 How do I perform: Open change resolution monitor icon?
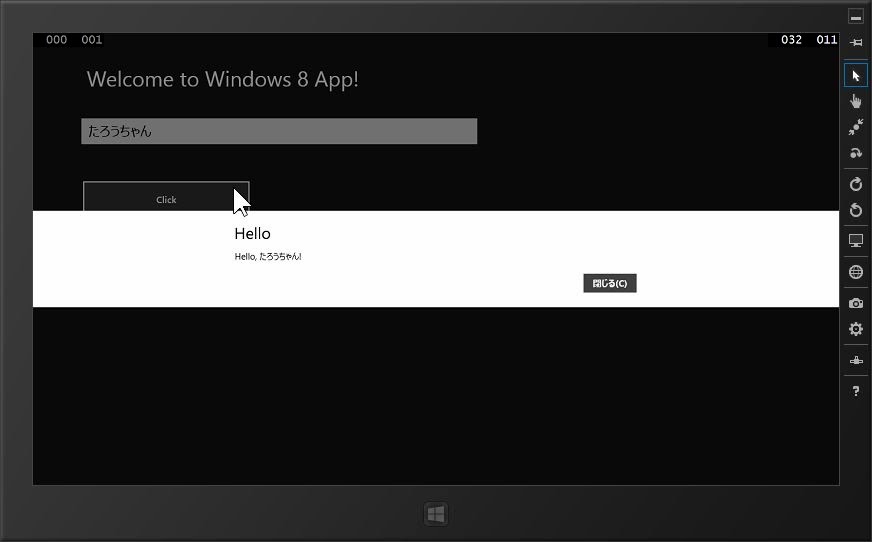pyautogui.click(x=856, y=241)
